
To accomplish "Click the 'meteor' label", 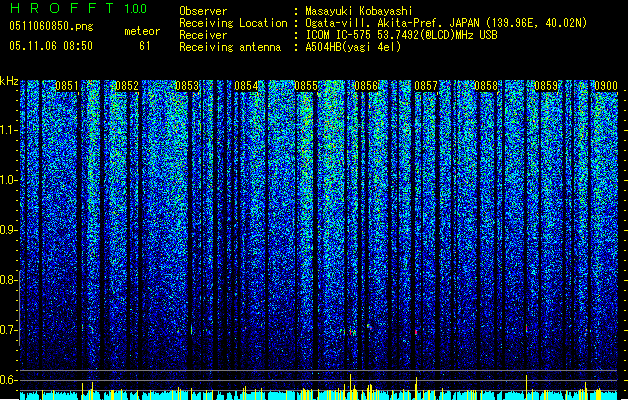I will click(x=142, y=31).
